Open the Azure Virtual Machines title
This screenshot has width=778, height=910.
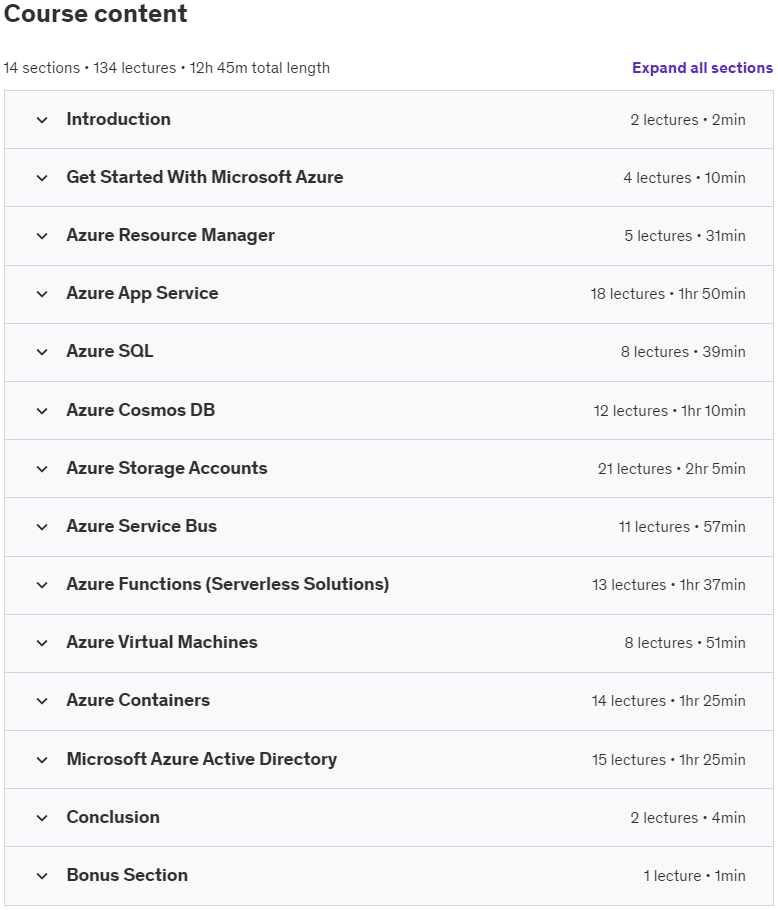162,642
